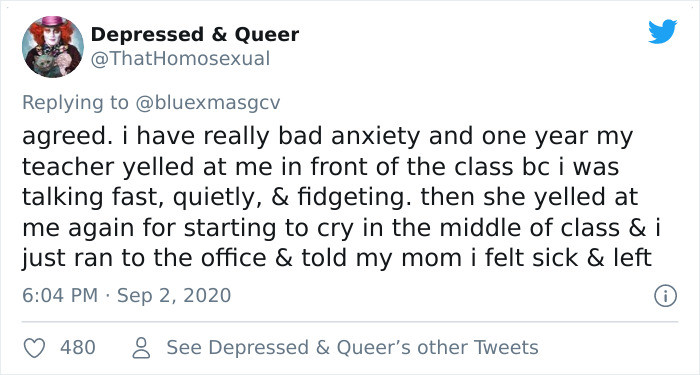Image resolution: width=700 pixels, height=375 pixels.
Task: Open the Mad Hatter profile avatar
Action: pyautogui.click(x=53, y=47)
